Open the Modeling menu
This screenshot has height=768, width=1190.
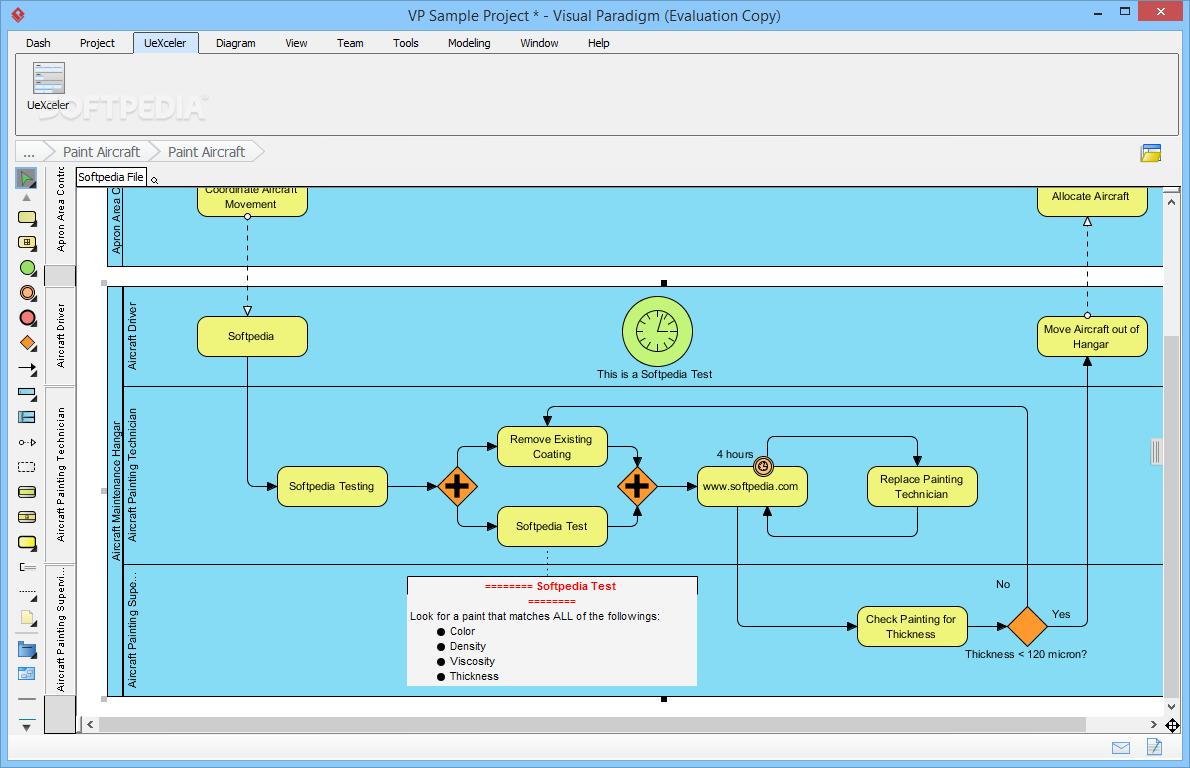pos(469,43)
